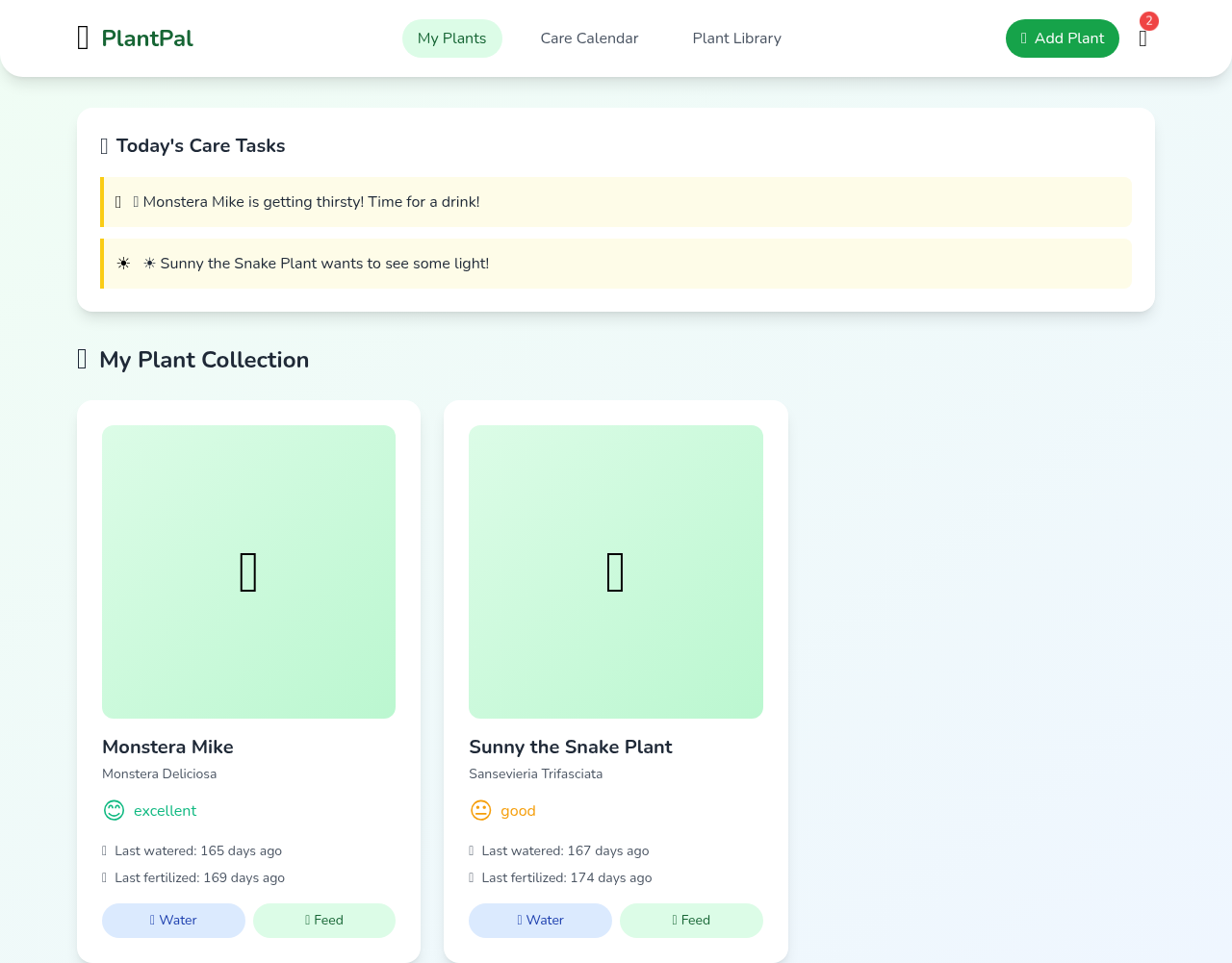Click the Sansevieria Trifasciata species text

click(x=536, y=773)
